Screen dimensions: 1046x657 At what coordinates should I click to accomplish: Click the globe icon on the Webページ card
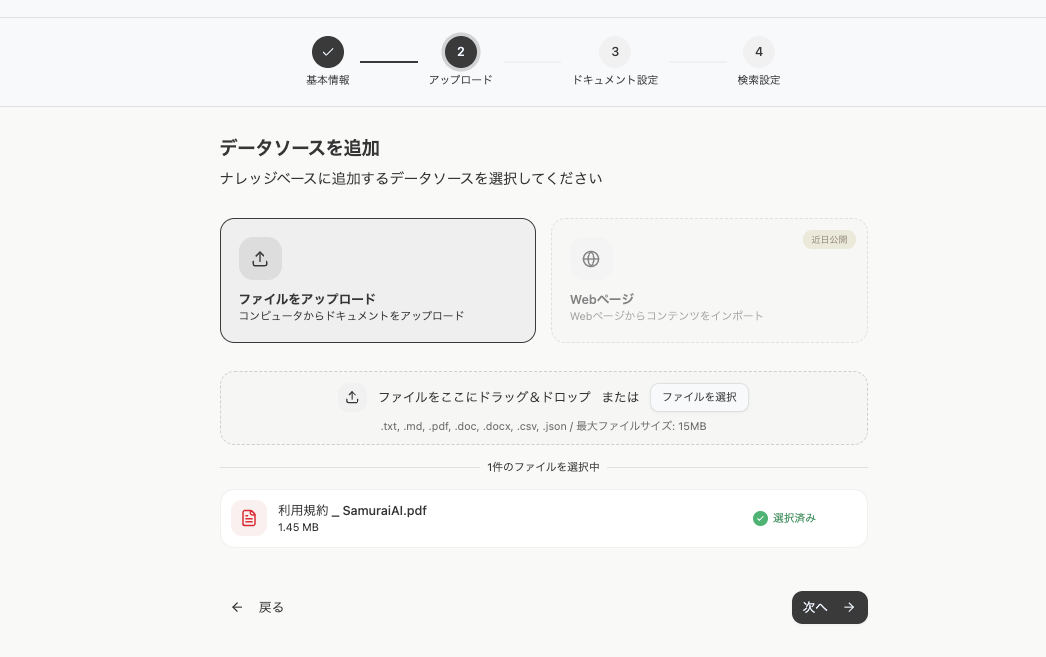592,258
